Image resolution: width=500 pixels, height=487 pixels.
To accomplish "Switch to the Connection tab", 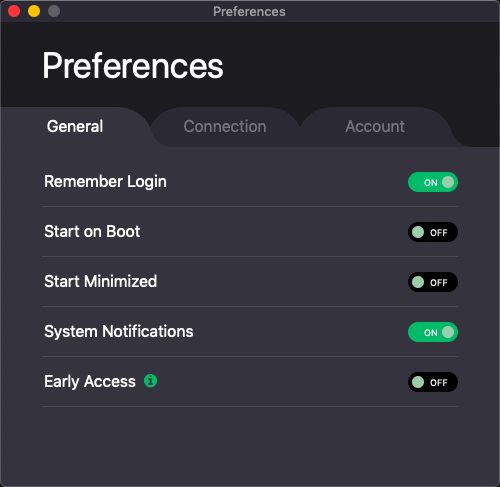I will tap(225, 127).
